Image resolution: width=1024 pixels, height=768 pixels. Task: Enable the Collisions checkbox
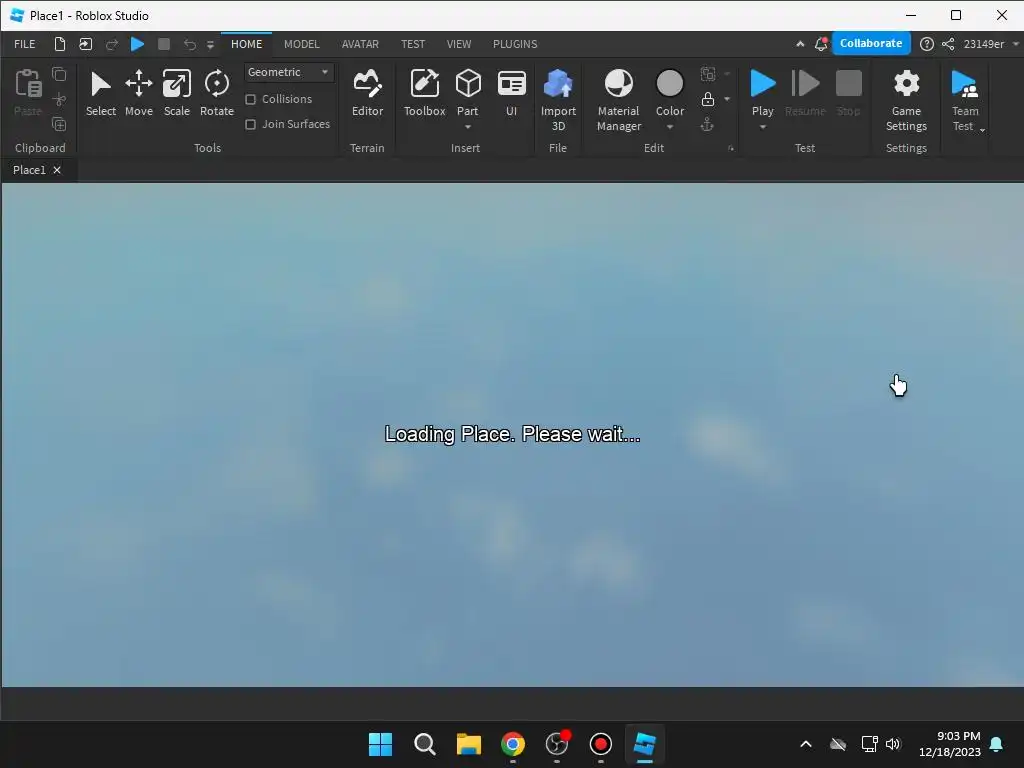(250, 99)
